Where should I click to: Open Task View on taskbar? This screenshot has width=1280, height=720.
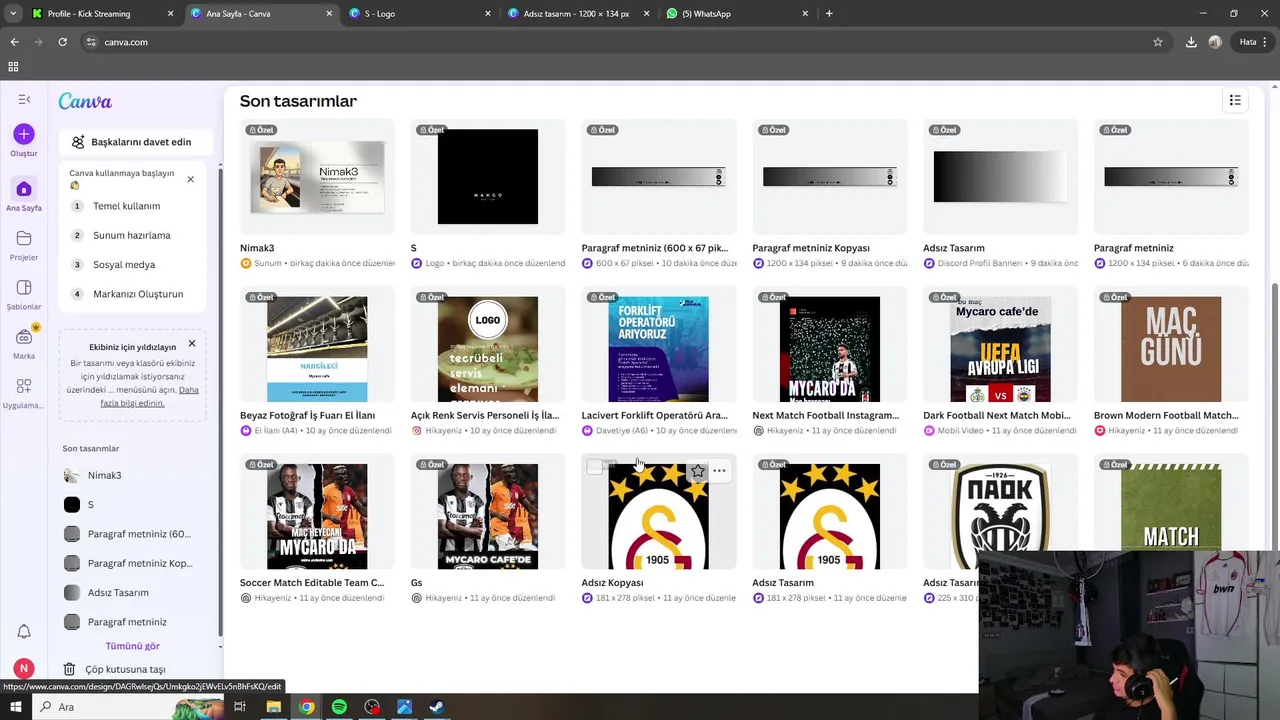click(x=240, y=707)
